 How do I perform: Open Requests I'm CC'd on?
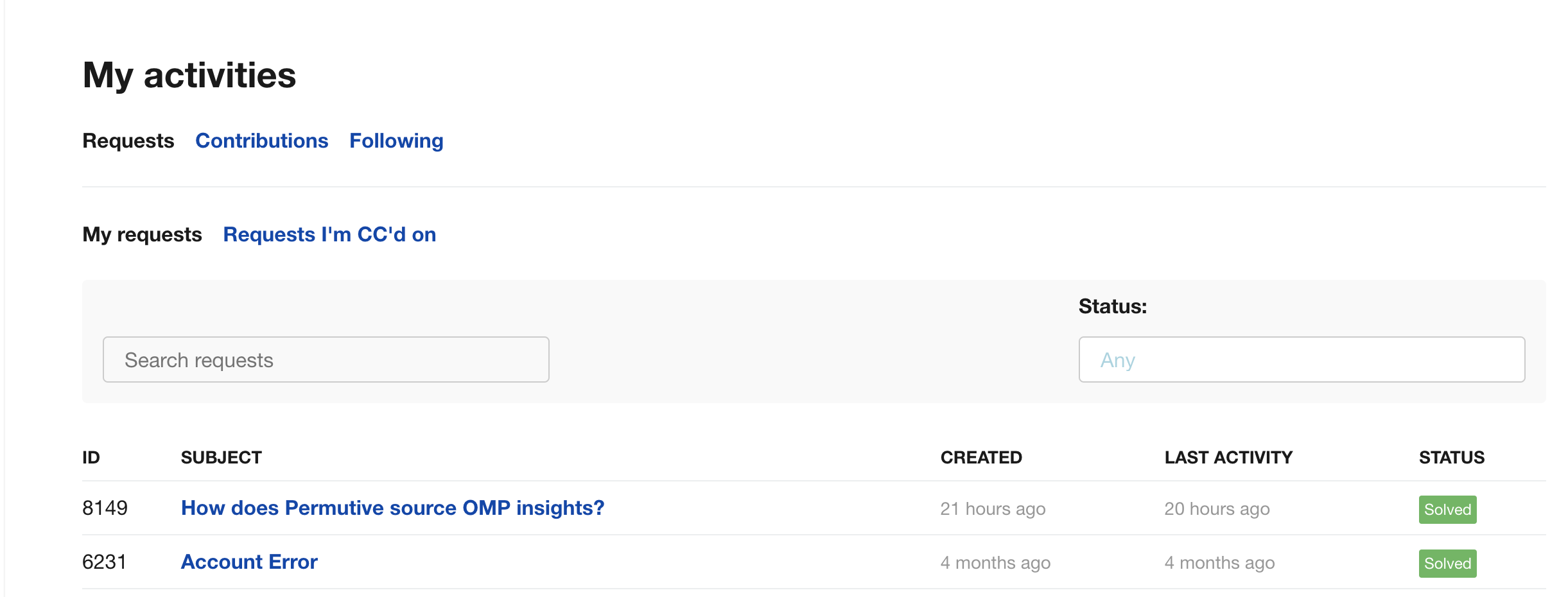(x=329, y=234)
